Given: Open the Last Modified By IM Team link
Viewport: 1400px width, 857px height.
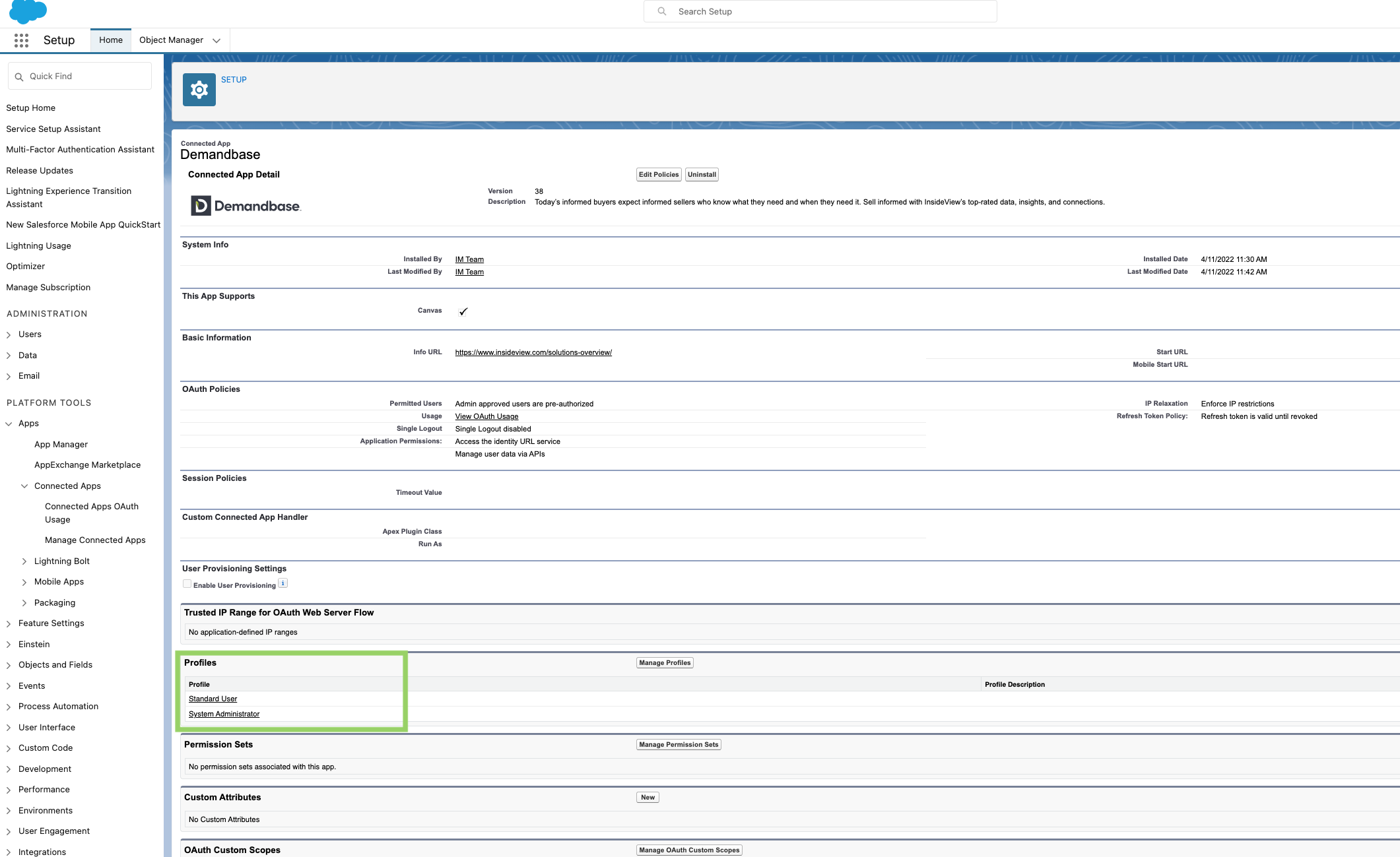Looking at the screenshot, I should (x=469, y=272).
